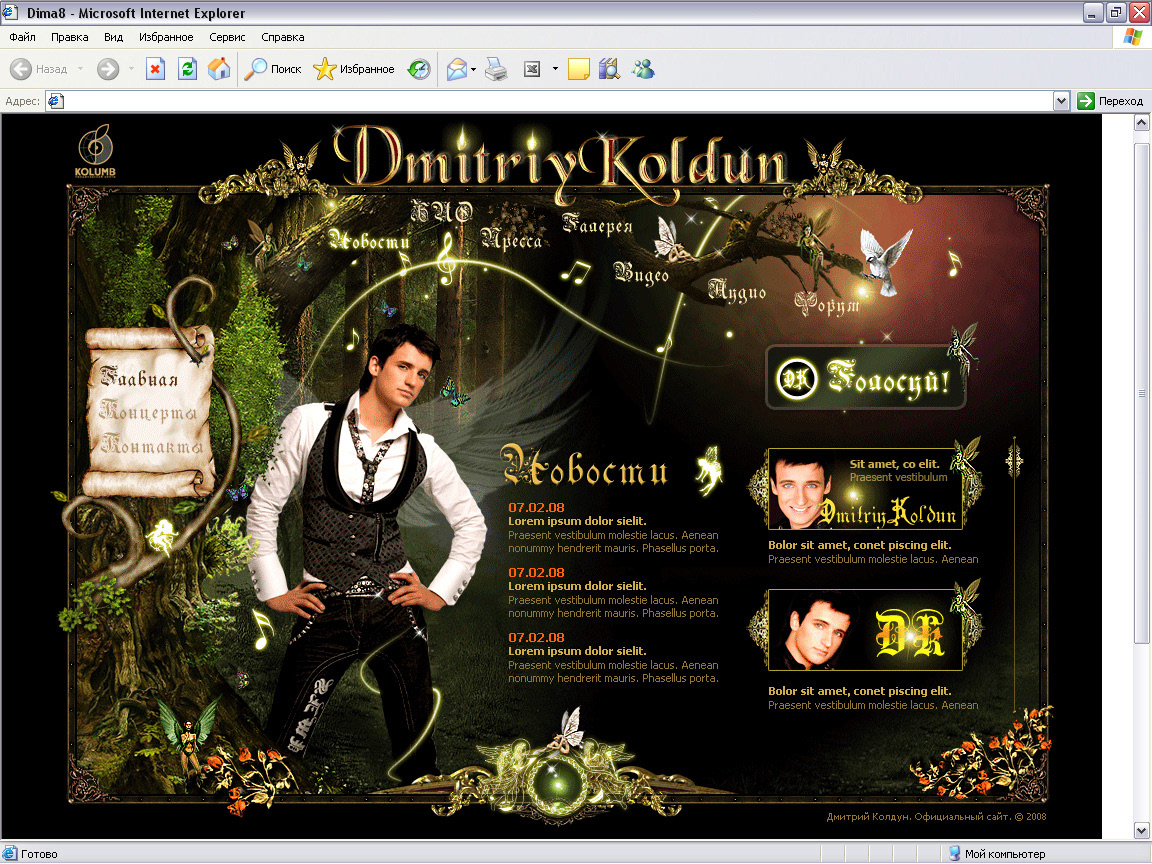The width and height of the screenshot is (1152, 864).
Task: Click Концерты on the scroll menu
Action: point(148,412)
